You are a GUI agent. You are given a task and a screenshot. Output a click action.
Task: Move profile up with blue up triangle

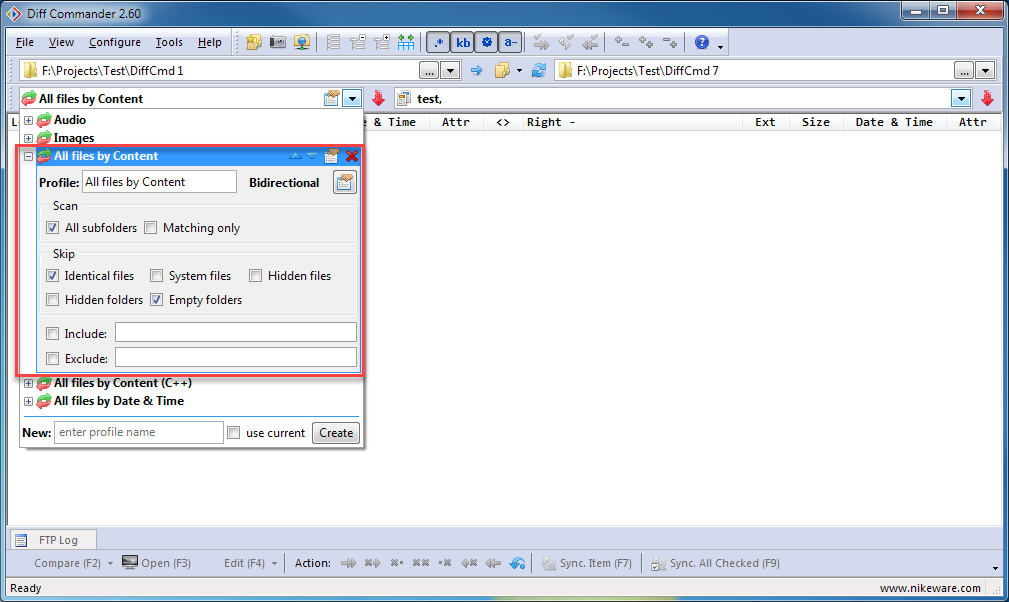[x=295, y=156]
